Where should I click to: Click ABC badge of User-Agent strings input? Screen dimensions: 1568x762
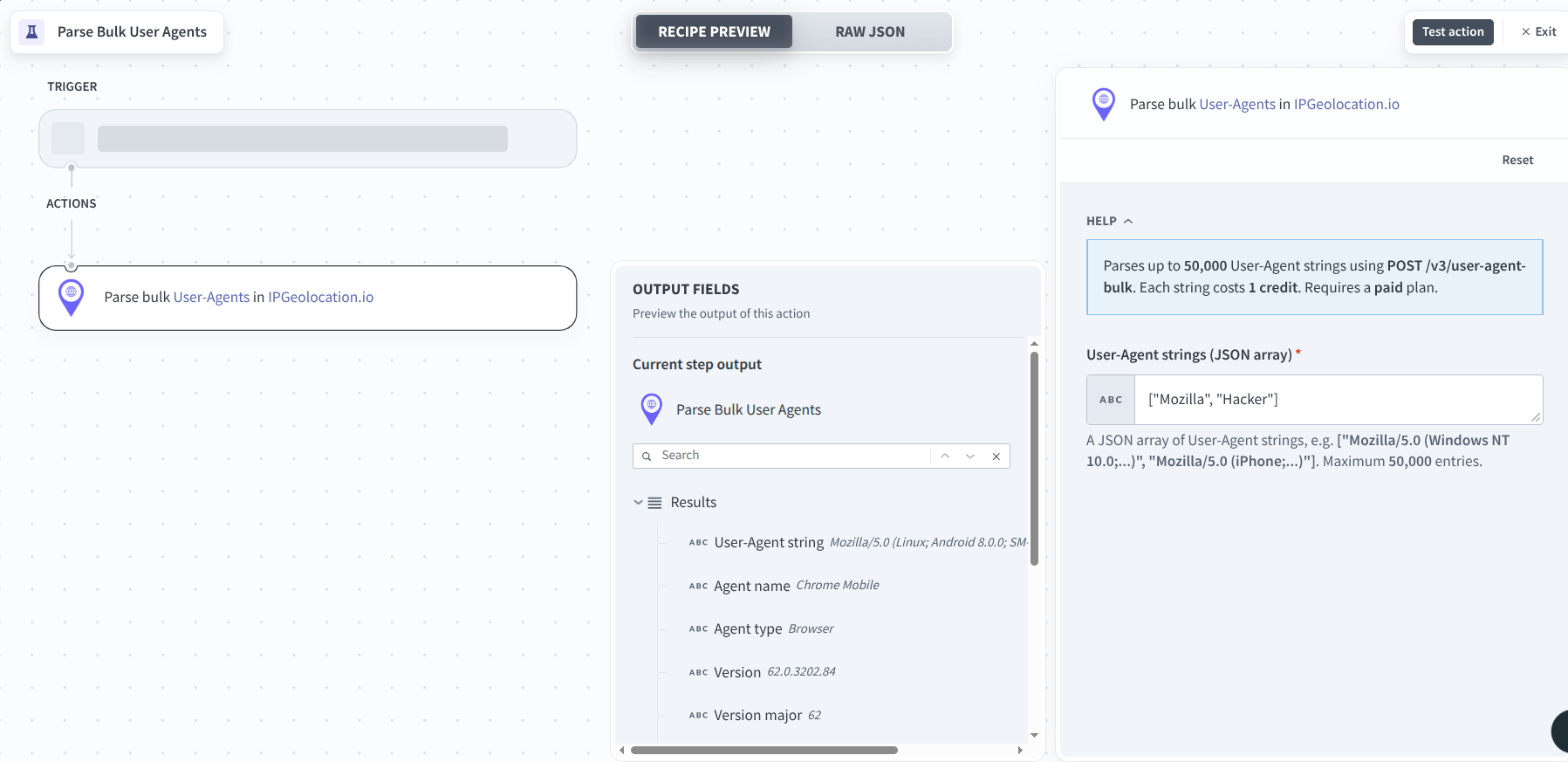pos(1111,400)
